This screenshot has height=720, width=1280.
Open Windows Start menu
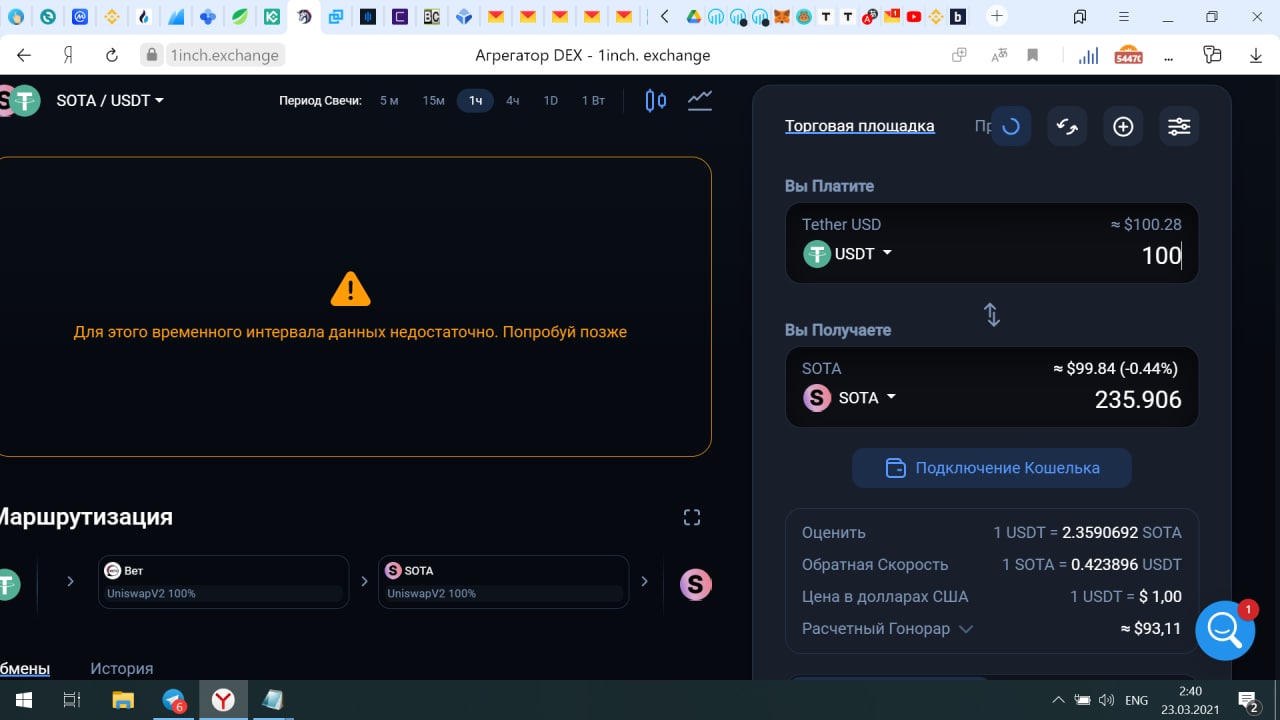pos(24,700)
